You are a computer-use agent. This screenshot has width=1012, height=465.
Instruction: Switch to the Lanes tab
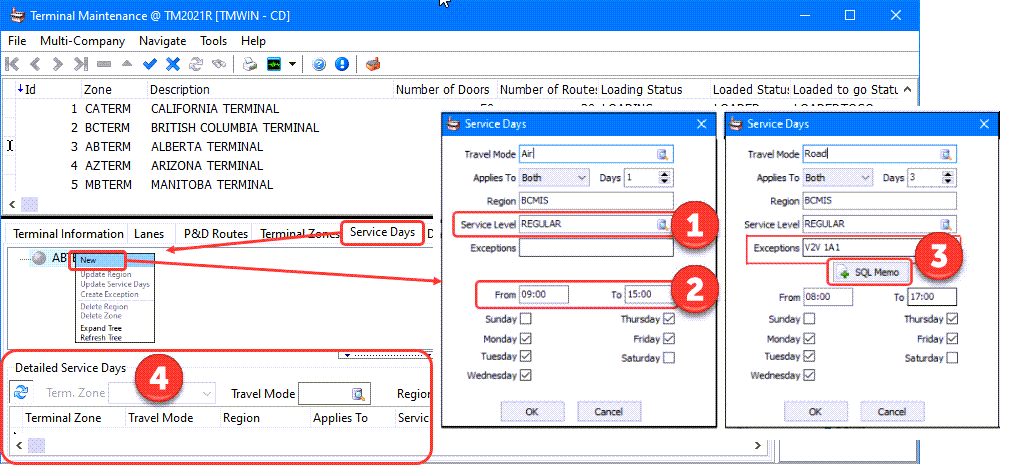click(149, 233)
